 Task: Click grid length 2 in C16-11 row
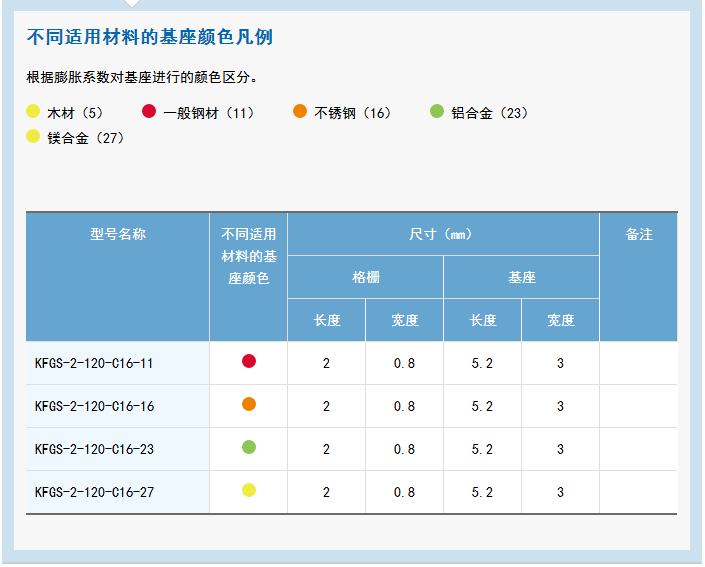(326, 363)
